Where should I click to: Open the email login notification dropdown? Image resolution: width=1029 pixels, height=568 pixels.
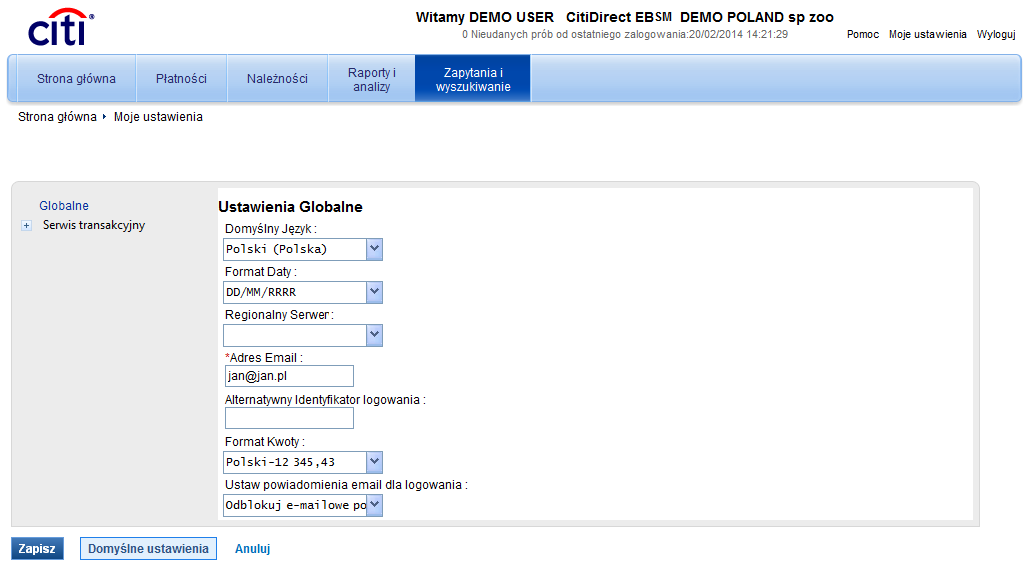[x=303, y=505]
